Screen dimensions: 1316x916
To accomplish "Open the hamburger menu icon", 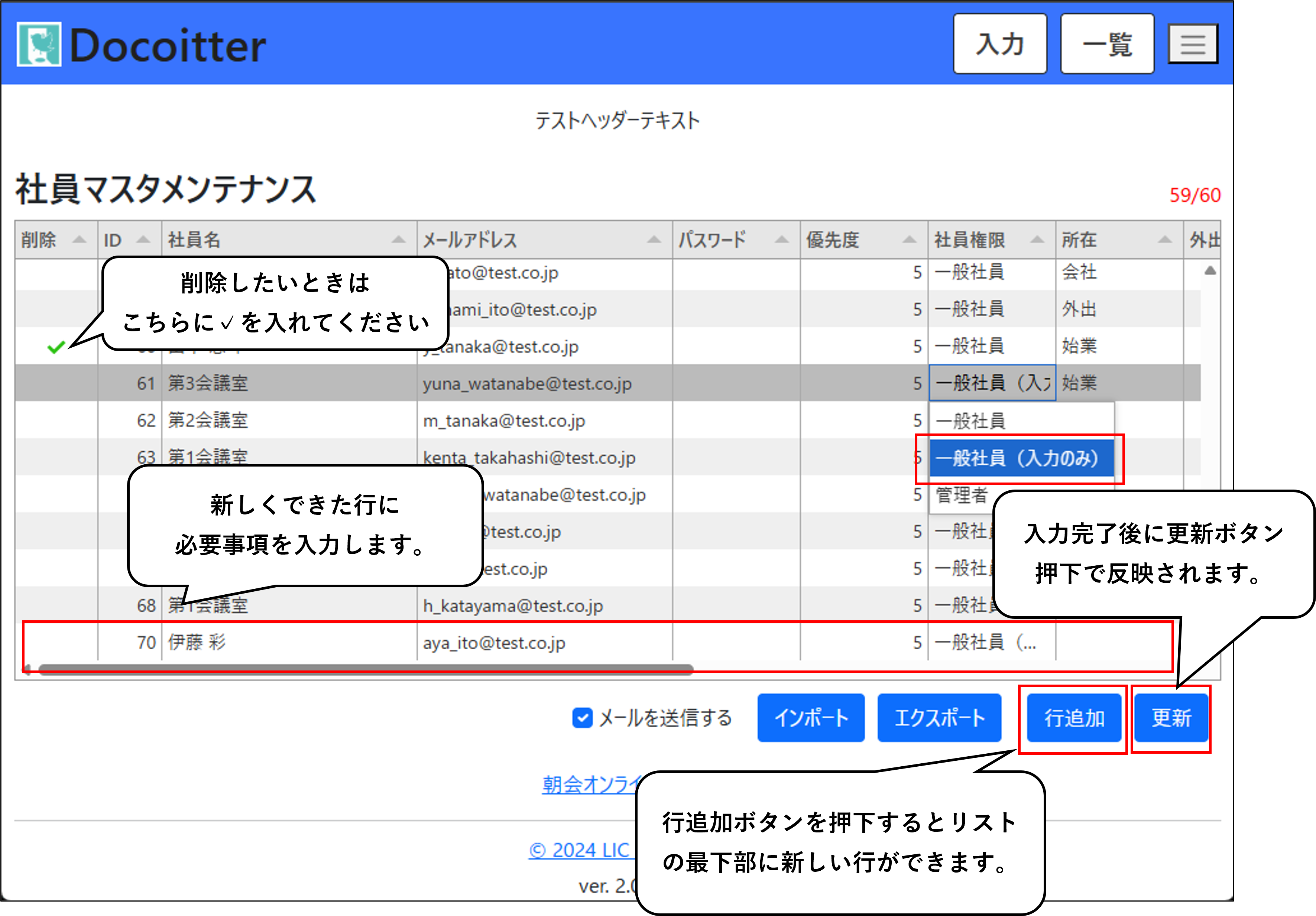I will point(1193,44).
